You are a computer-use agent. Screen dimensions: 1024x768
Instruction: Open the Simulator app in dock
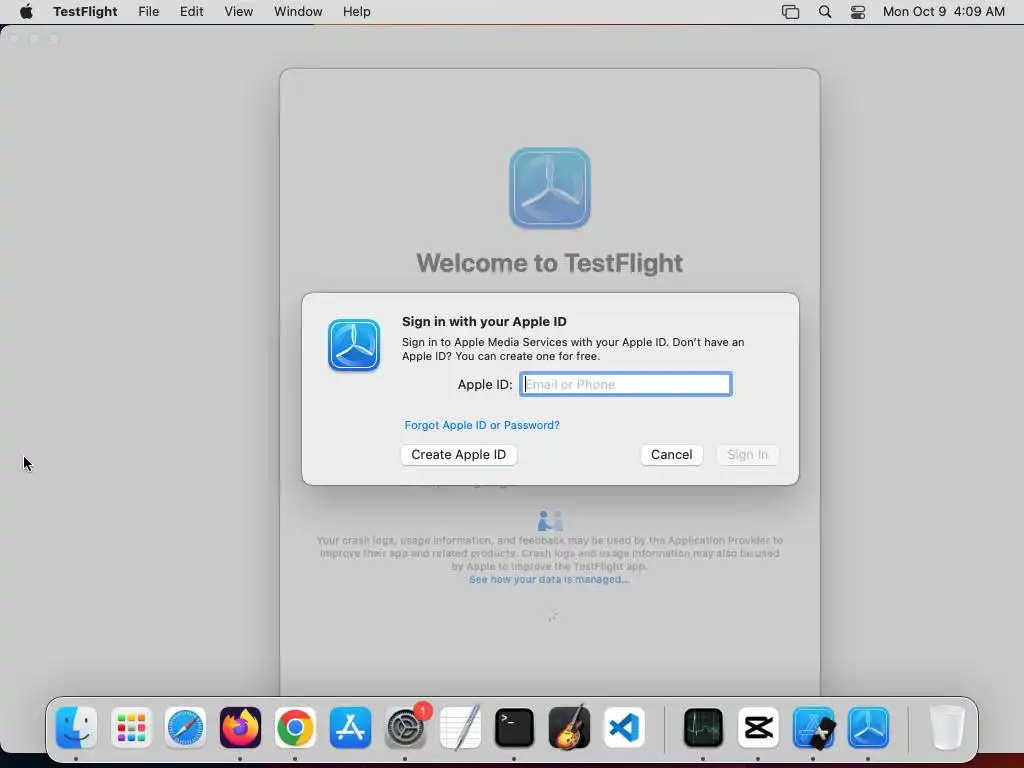(x=813, y=728)
